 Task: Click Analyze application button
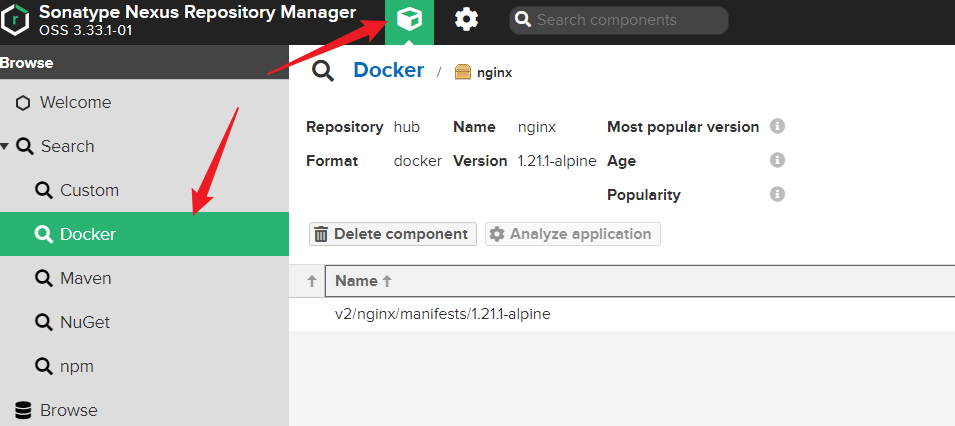573,234
